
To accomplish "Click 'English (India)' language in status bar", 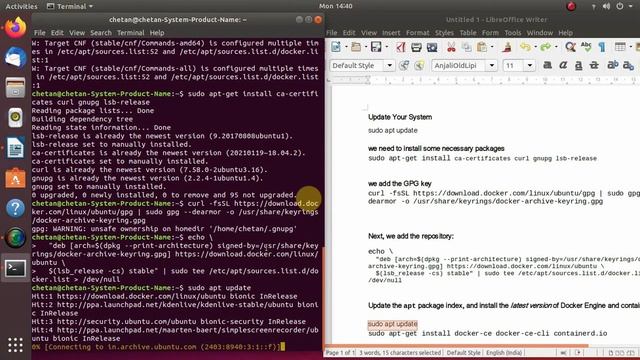I will 504,353.
